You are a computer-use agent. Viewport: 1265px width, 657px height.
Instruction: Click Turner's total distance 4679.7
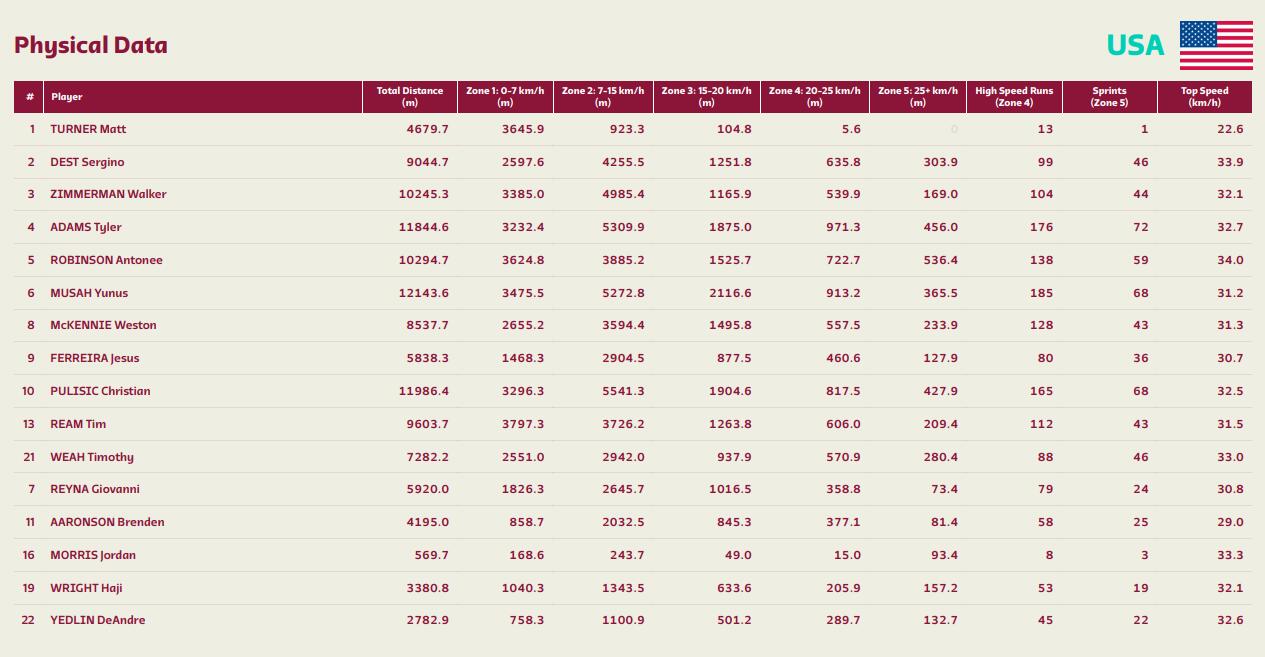pos(427,129)
